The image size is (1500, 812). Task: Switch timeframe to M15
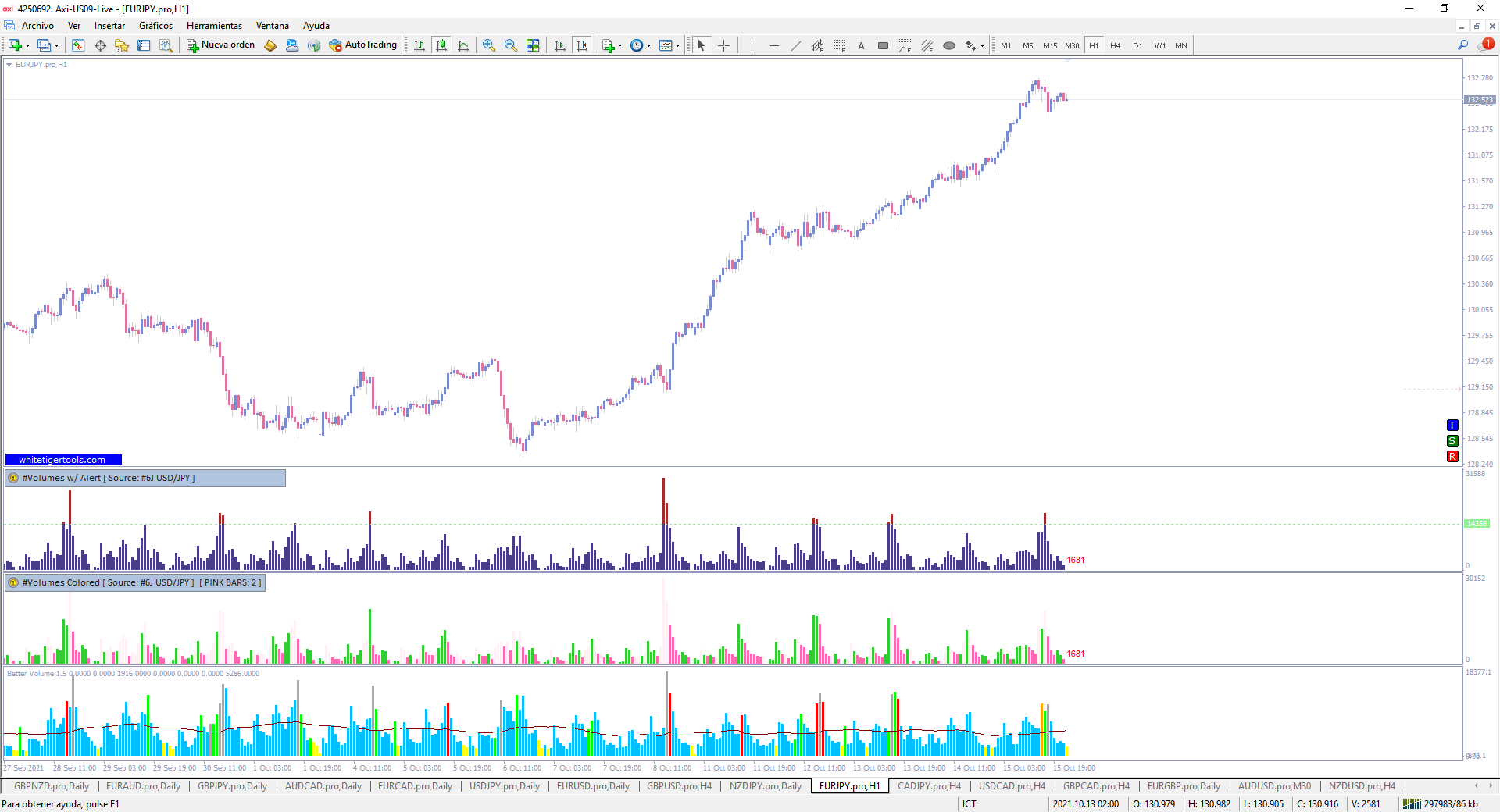coord(1050,45)
